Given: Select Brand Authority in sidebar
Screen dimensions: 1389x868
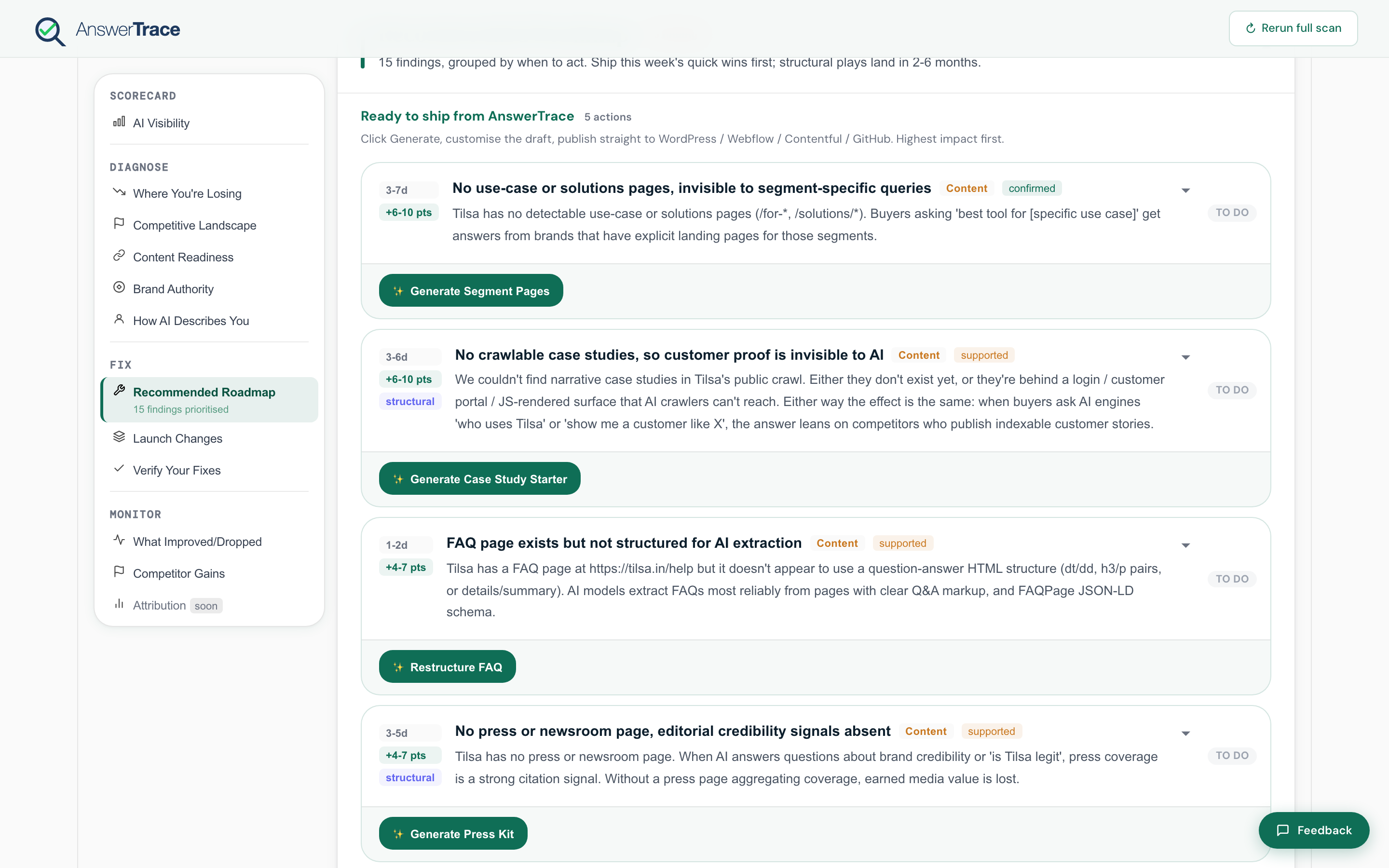Looking at the screenshot, I should click(x=209, y=289).
